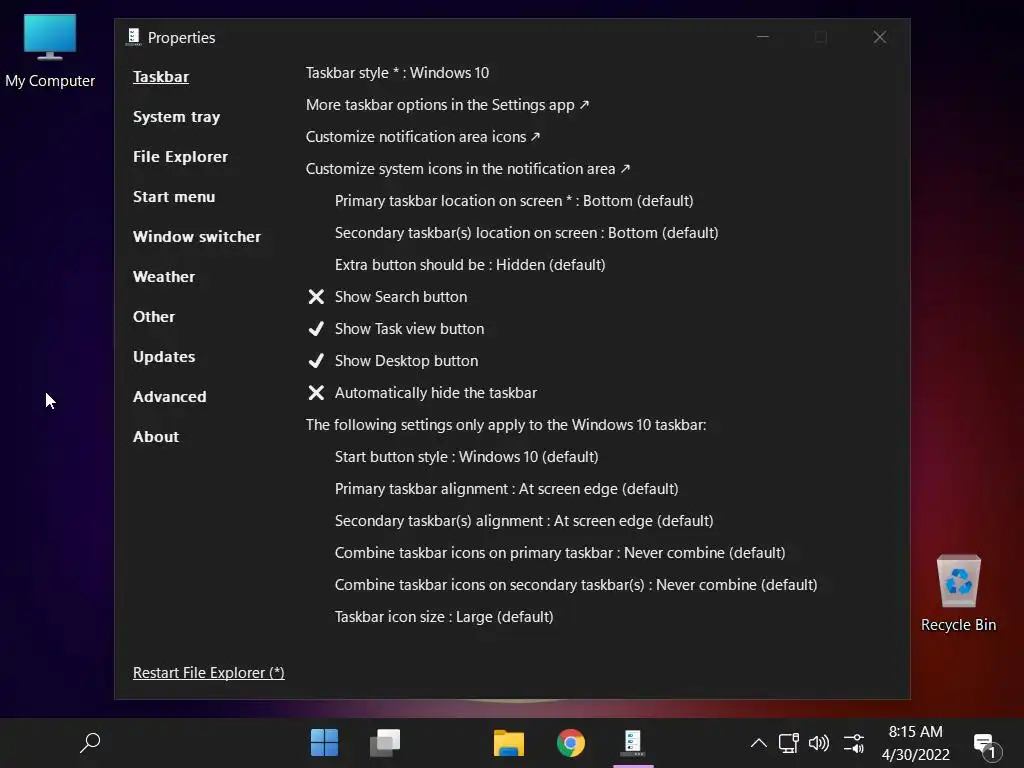This screenshot has width=1024, height=768.
Task: Open the network tray icon
Action: (x=788, y=743)
